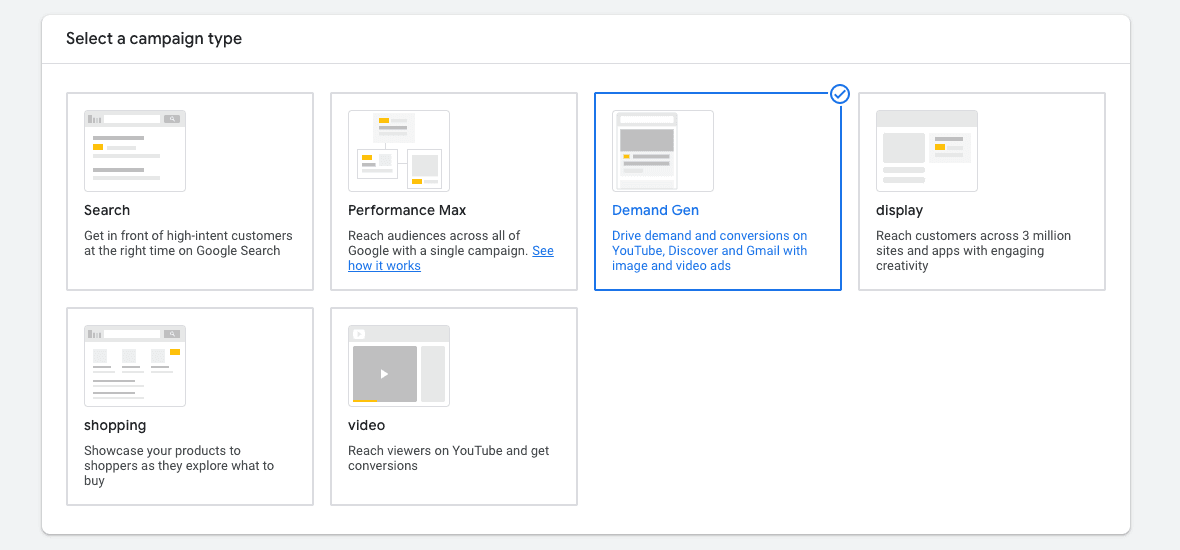Image resolution: width=1180 pixels, height=550 pixels.
Task: Click the display campaign illustration icon
Action: 927,151
